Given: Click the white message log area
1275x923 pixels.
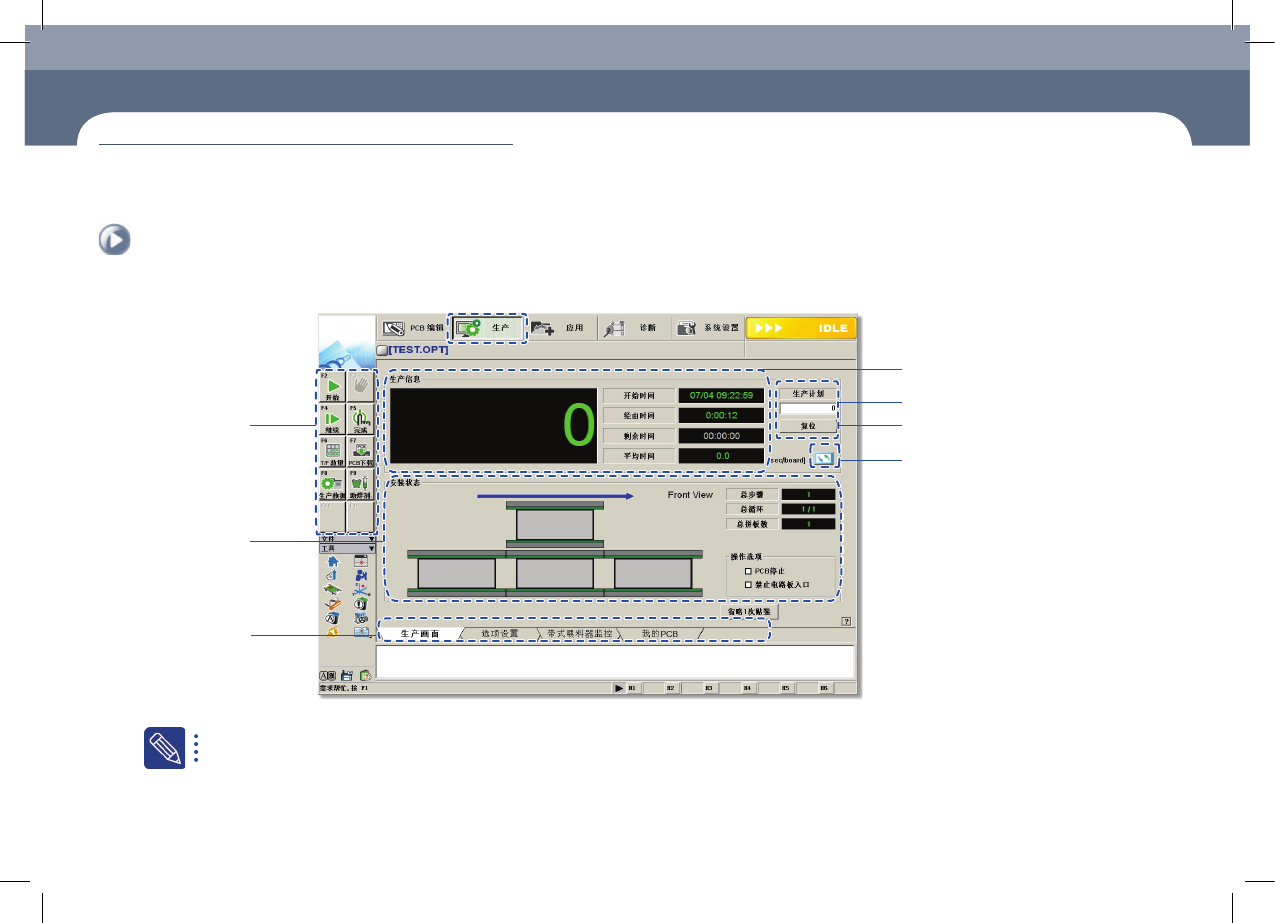Looking at the screenshot, I should pyautogui.click(x=616, y=662).
